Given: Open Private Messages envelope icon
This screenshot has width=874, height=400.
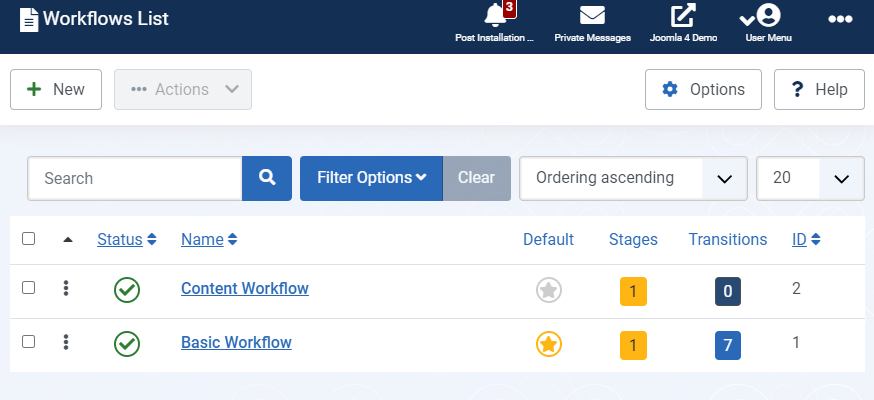Looking at the screenshot, I should point(592,17).
